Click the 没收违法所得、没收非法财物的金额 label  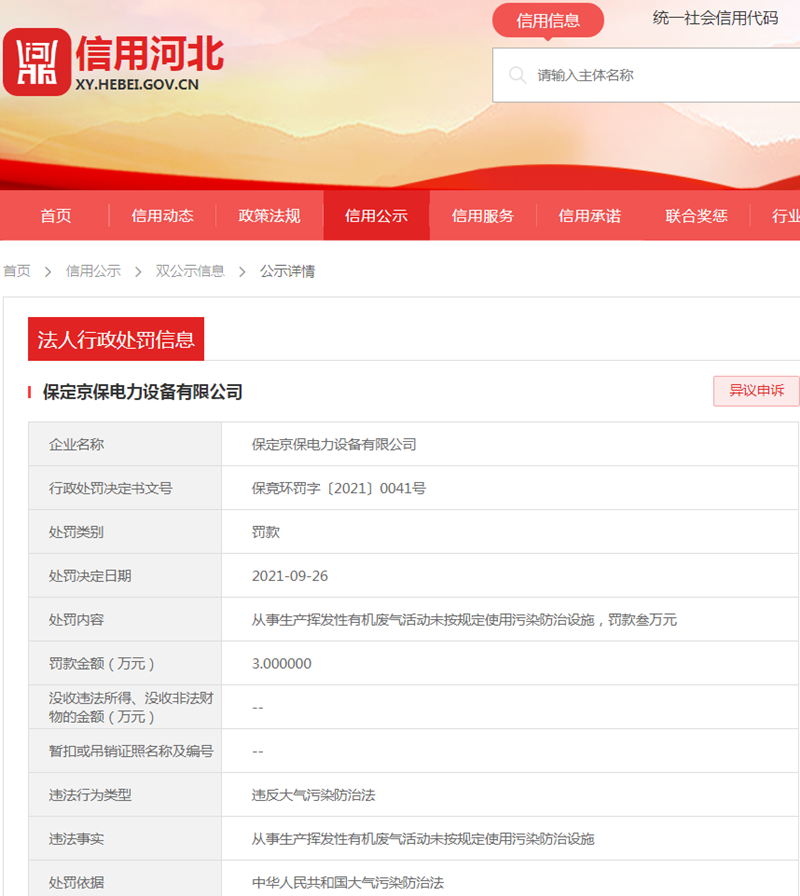coord(131,707)
